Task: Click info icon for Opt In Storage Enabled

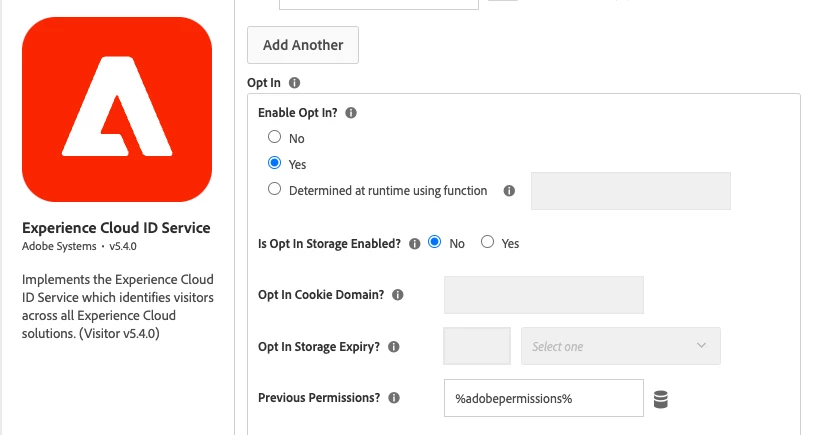Action: (415, 243)
